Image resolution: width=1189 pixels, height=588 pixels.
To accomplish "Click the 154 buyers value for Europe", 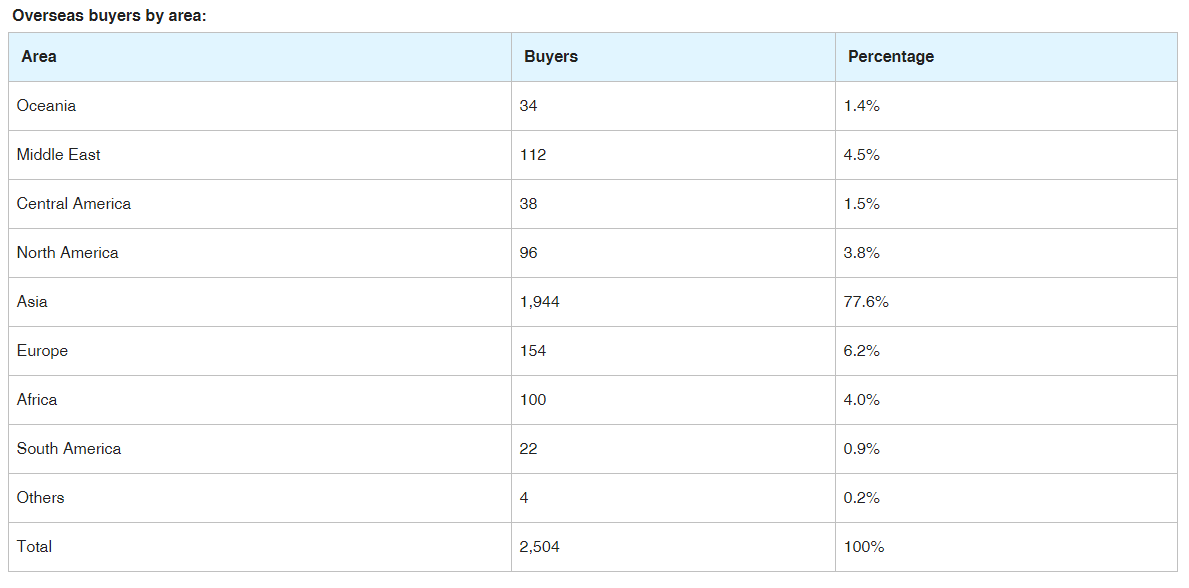I will pyautogui.click(x=533, y=351).
